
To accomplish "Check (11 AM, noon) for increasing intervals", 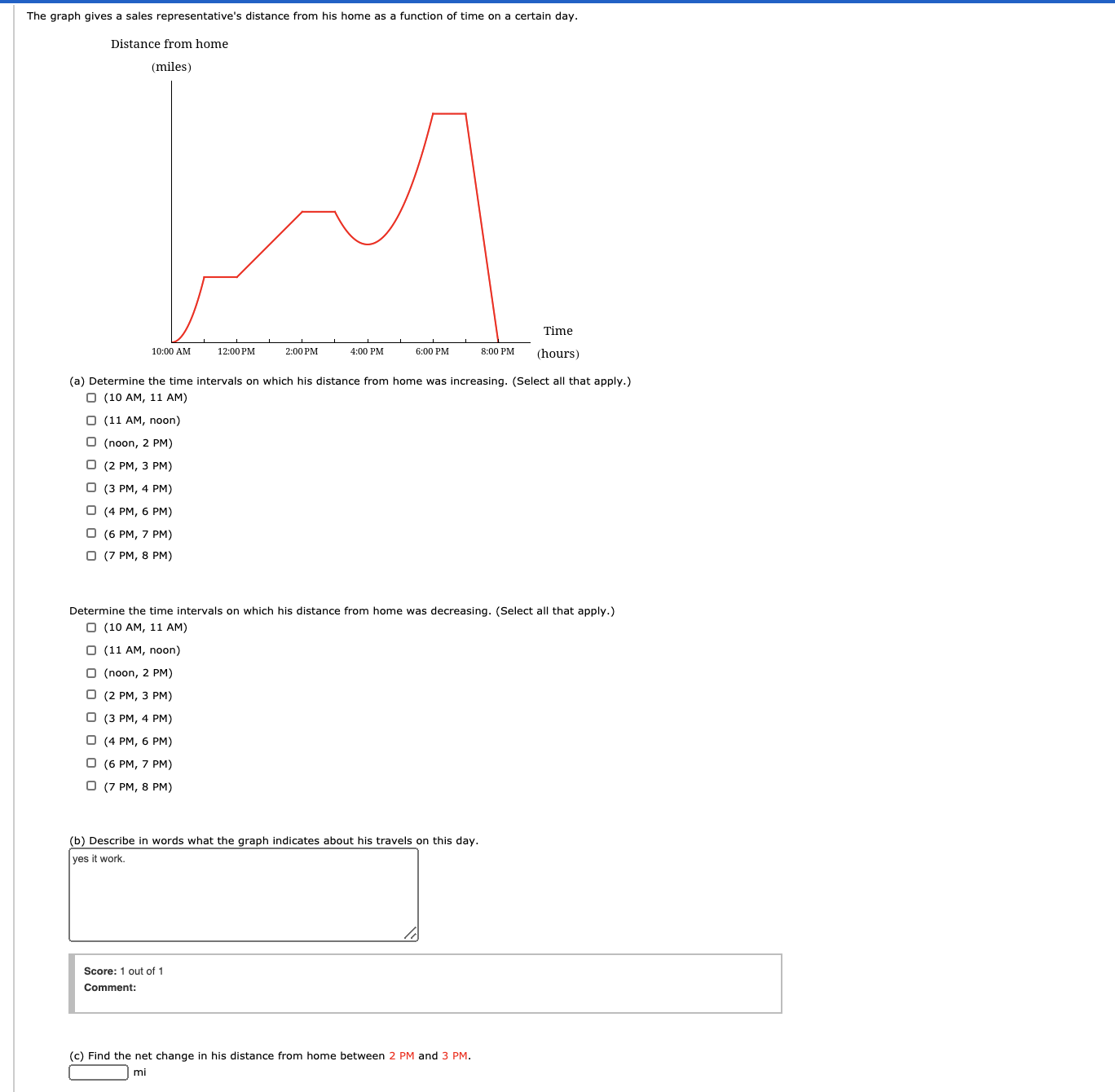I will pyautogui.click(x=90, y=420).
